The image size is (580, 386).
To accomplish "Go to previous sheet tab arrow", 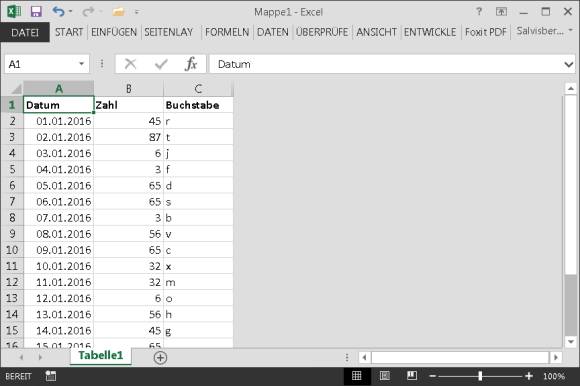I will coord(21,357).
